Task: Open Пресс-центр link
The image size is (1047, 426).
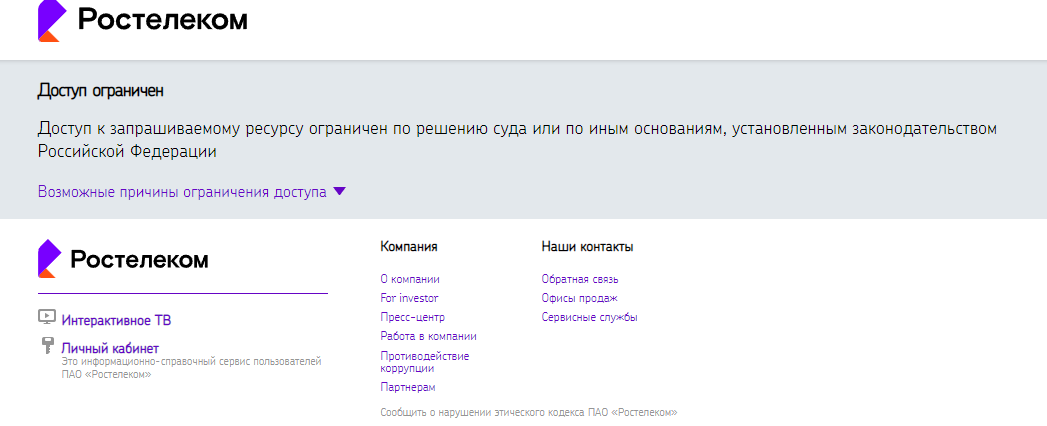Action: 413,317
